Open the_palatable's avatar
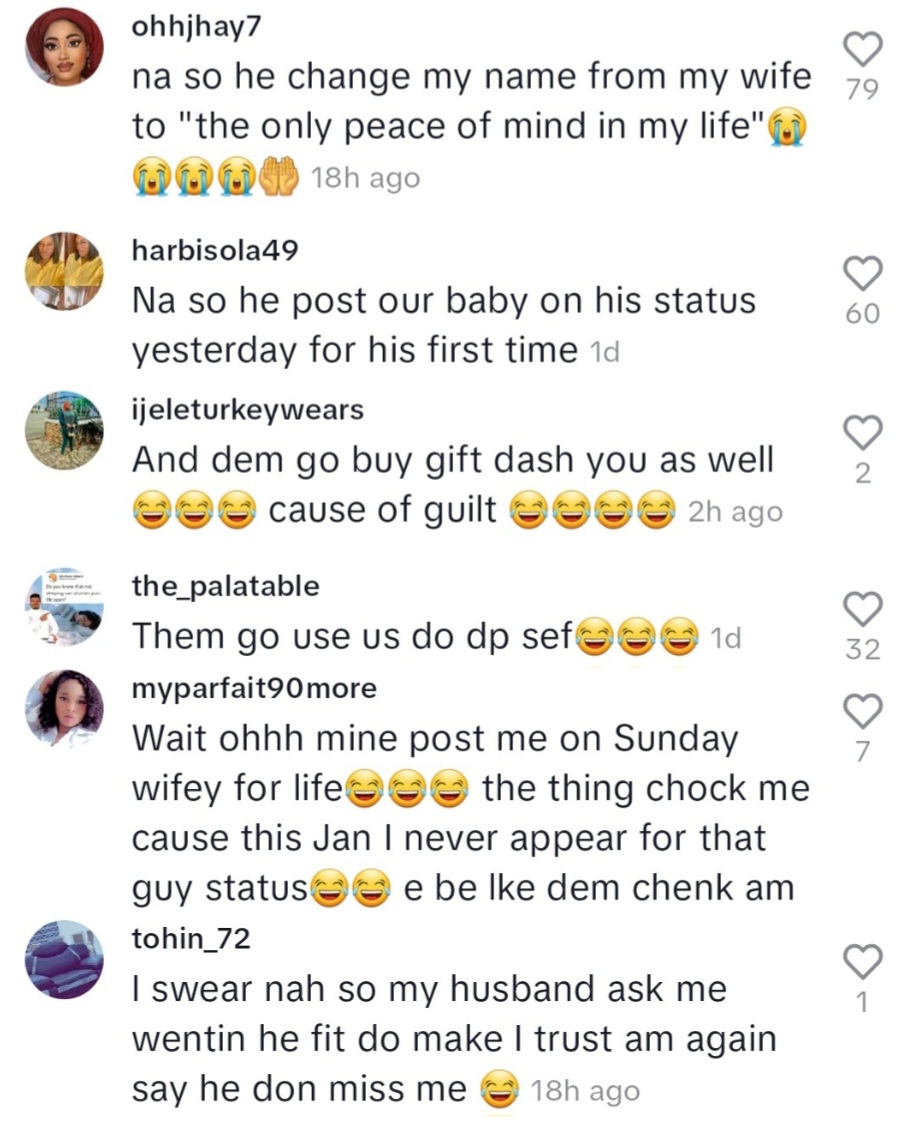919x1147 pixels. 65,607
